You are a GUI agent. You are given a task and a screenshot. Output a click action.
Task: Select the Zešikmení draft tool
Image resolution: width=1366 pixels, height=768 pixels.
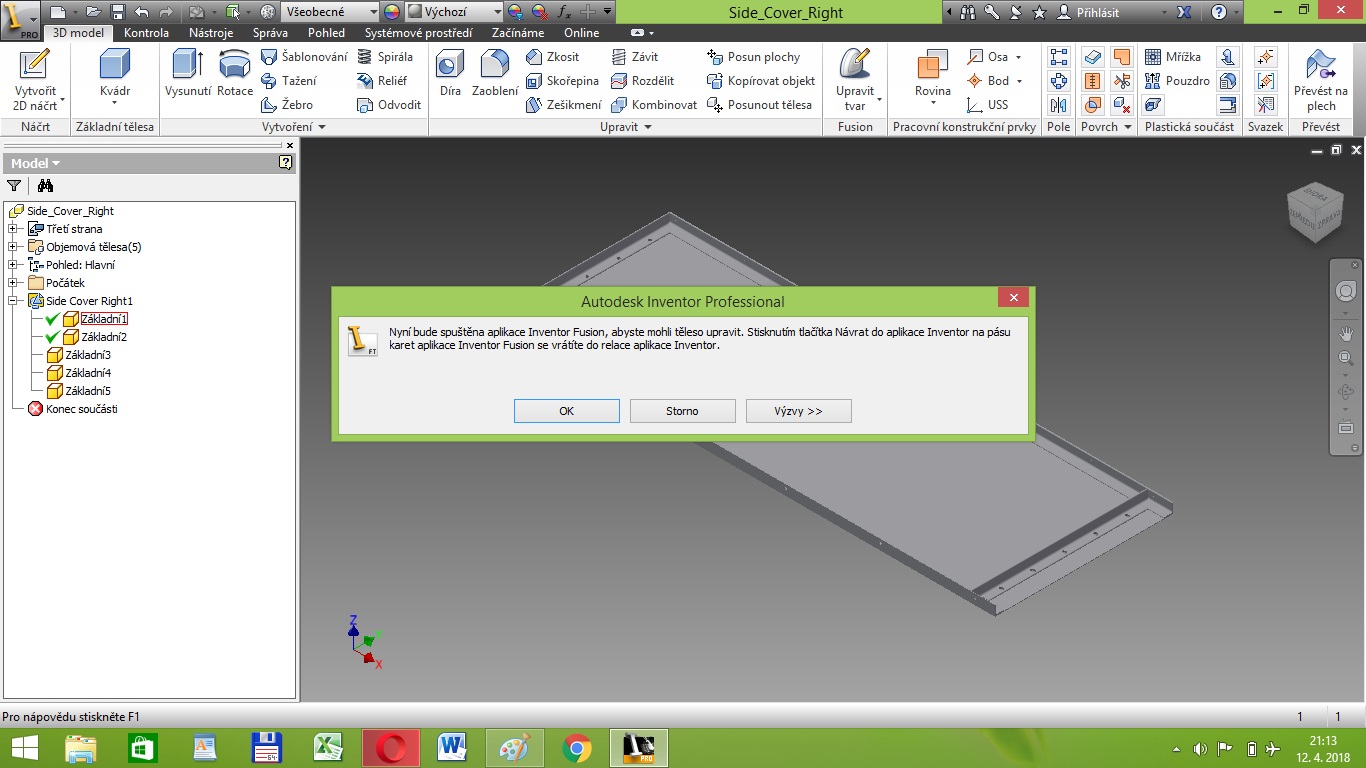(564, 105)
